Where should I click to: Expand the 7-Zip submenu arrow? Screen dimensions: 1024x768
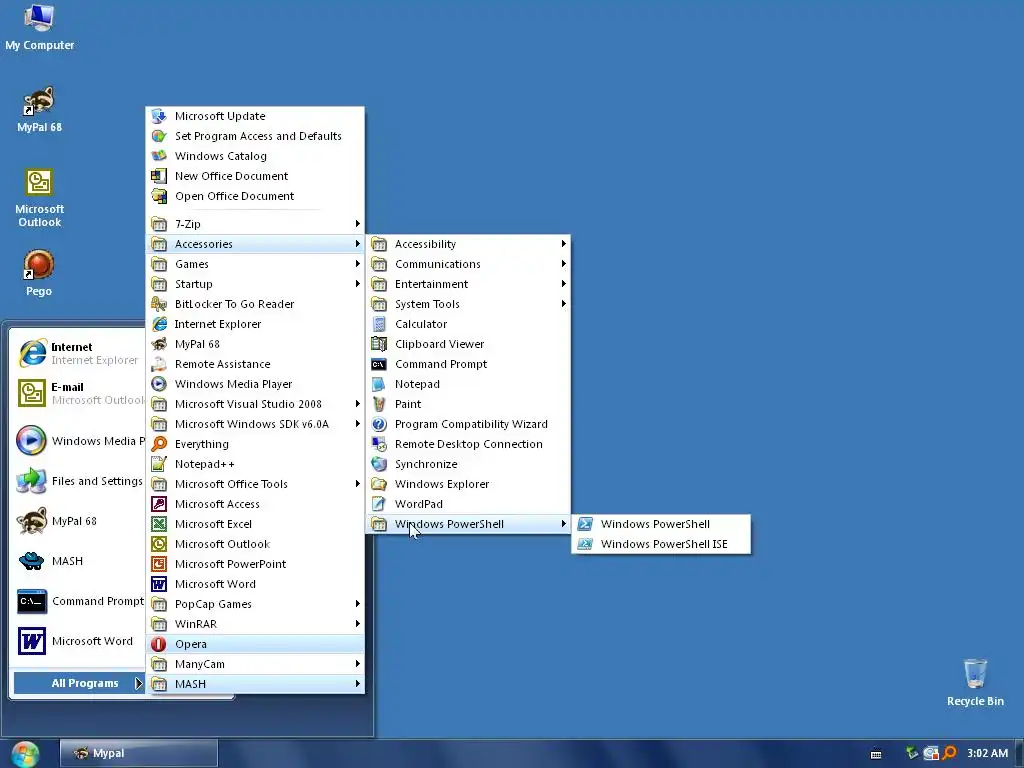pyautogui.click(x=358, y=224)
